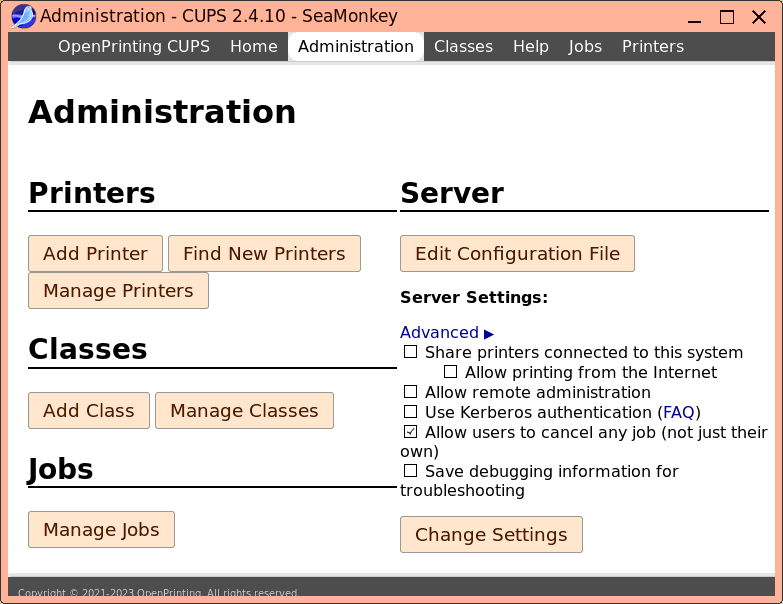Expand the Advanced server settings
783x604 pixels.
click(x=447, y=332)
